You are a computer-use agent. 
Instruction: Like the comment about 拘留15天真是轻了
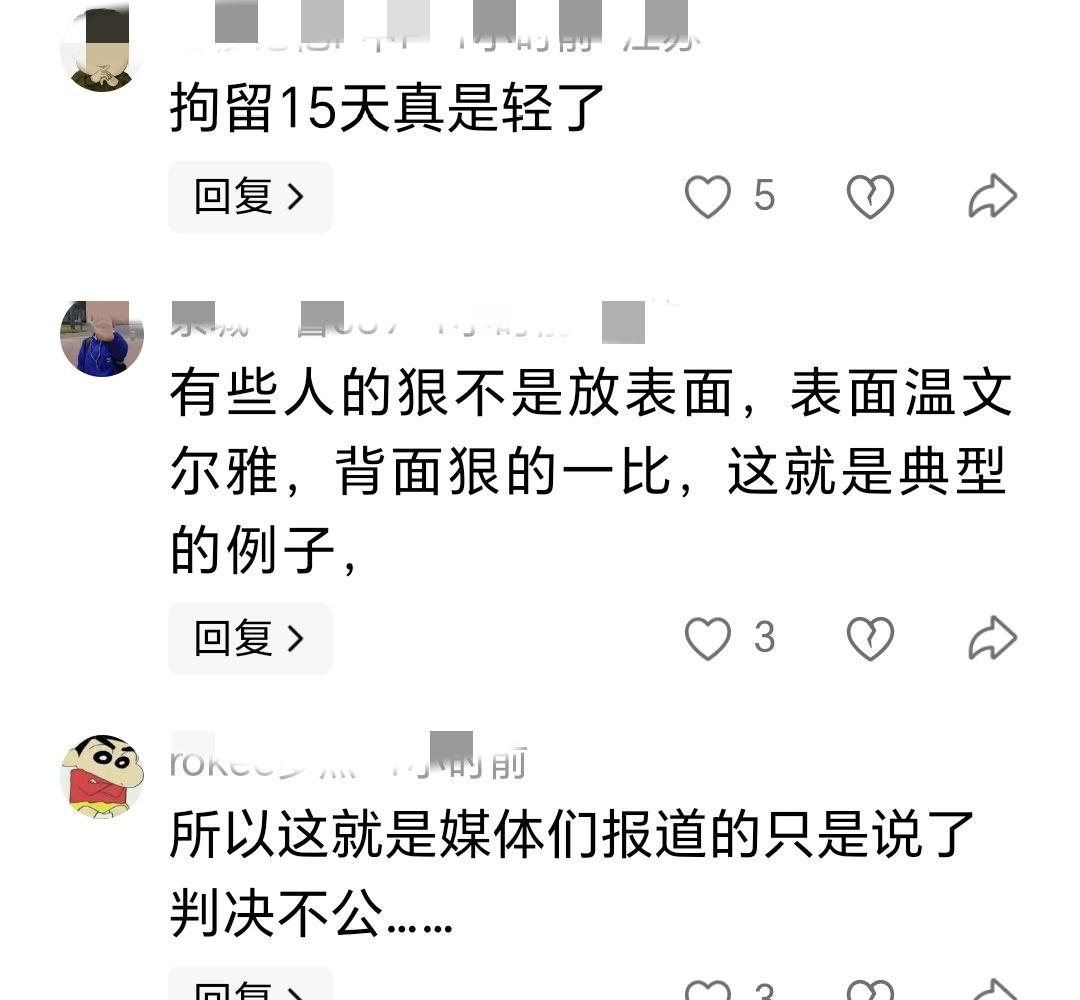pos(707,197)
